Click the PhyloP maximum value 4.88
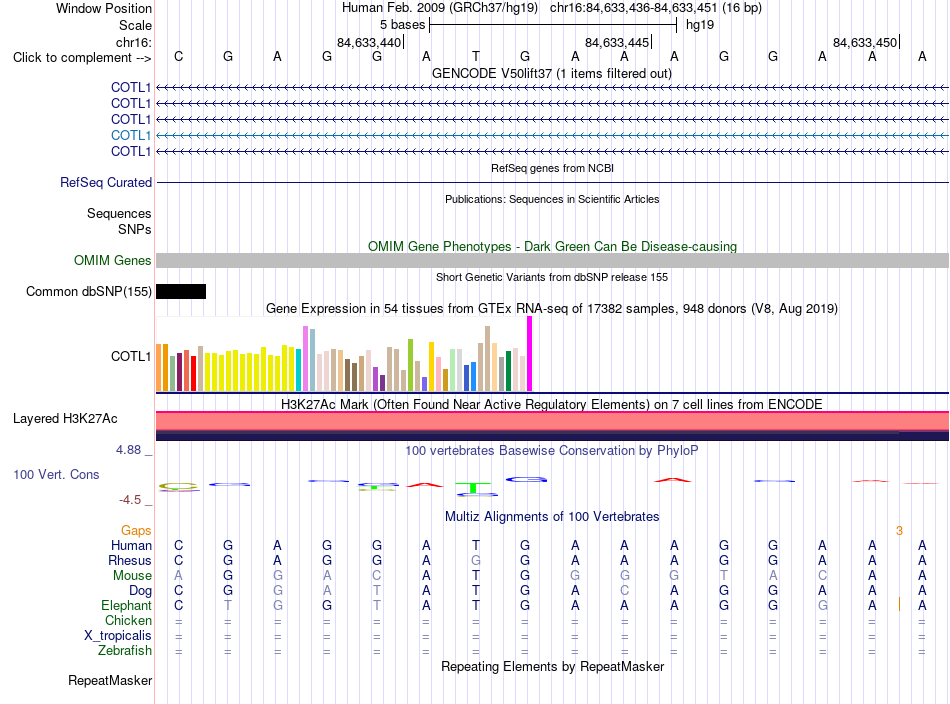This screenshot has width=950, height=704. click(128, 450)
